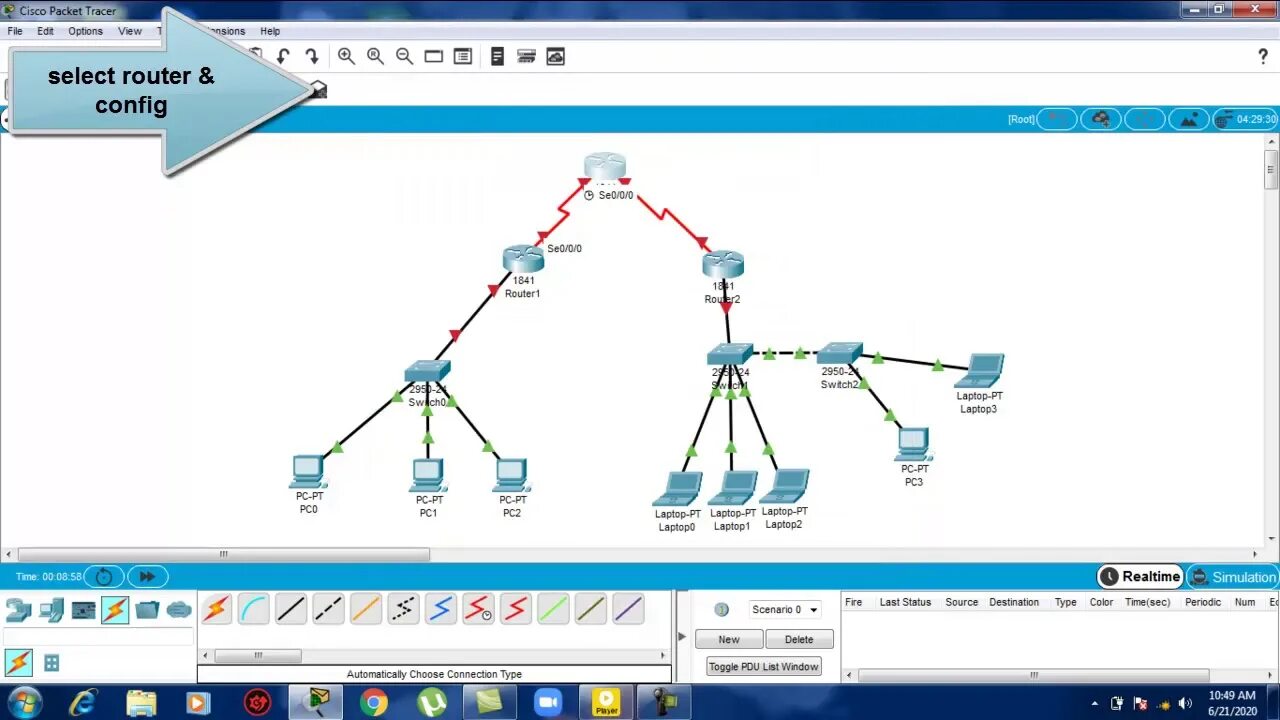Click the Delete scenario button

click(799, 639)
